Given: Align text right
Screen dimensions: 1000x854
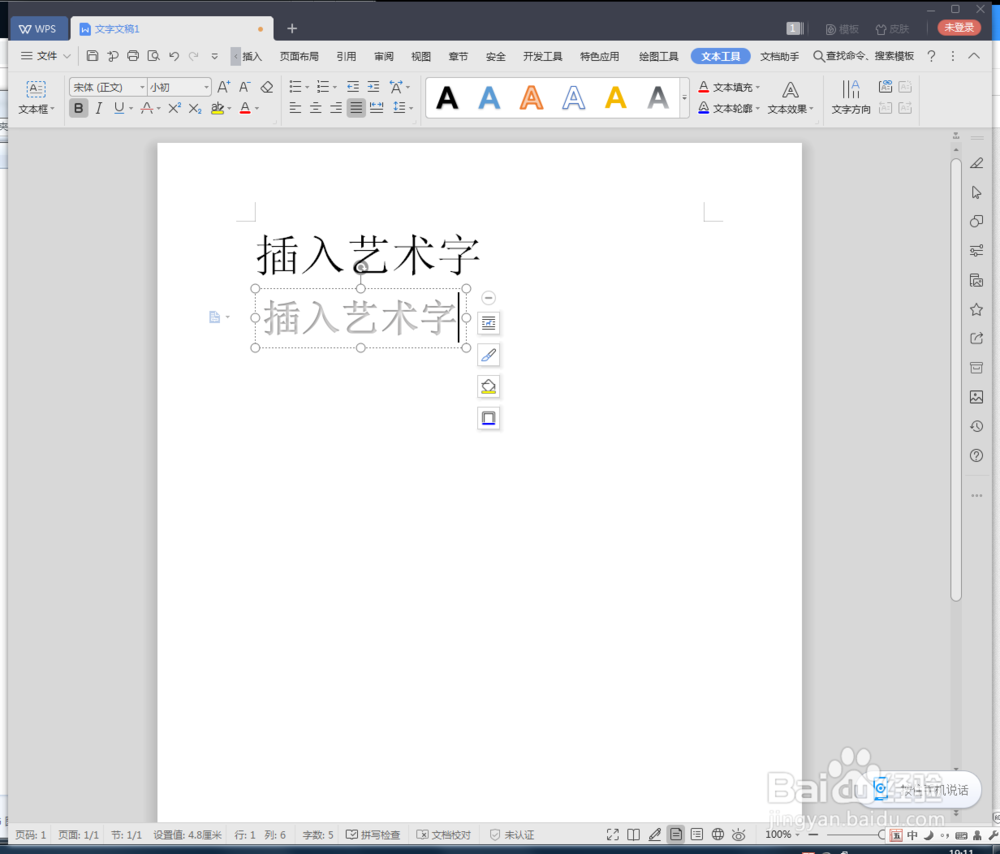Looking at the screenshot, I should (336, 108).
